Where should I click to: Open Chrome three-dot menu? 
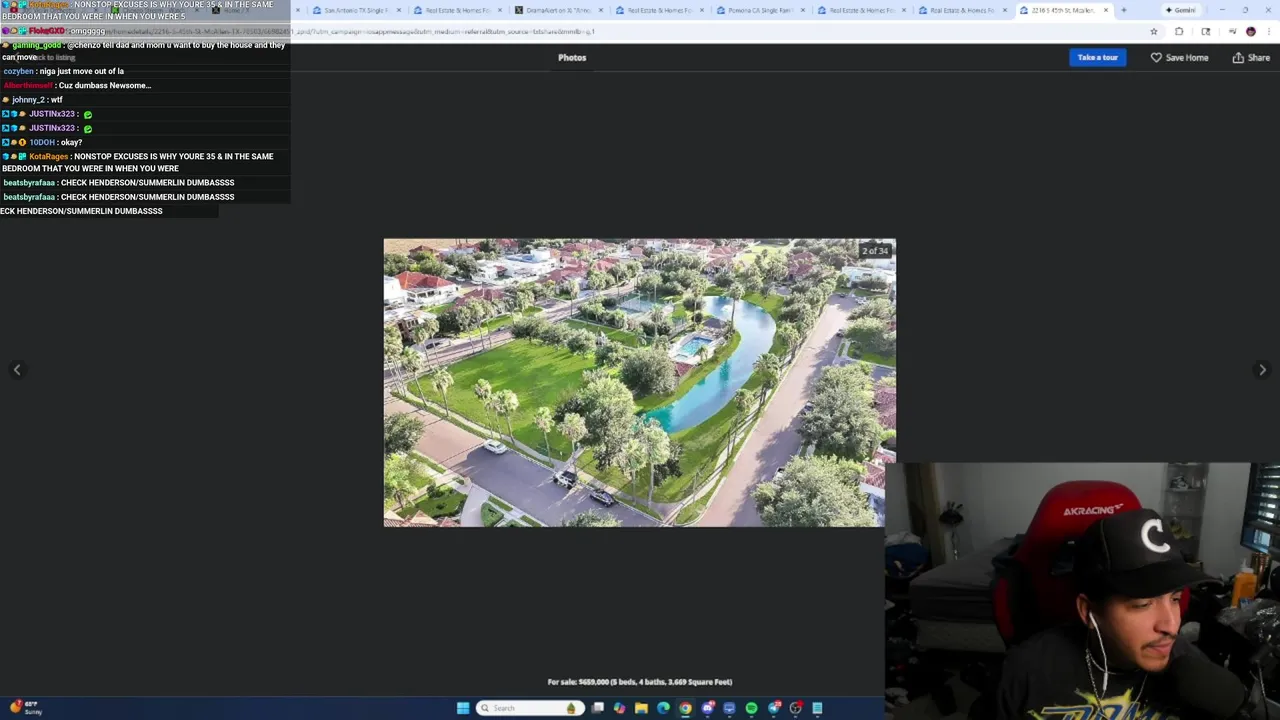tap(1269, 31)
